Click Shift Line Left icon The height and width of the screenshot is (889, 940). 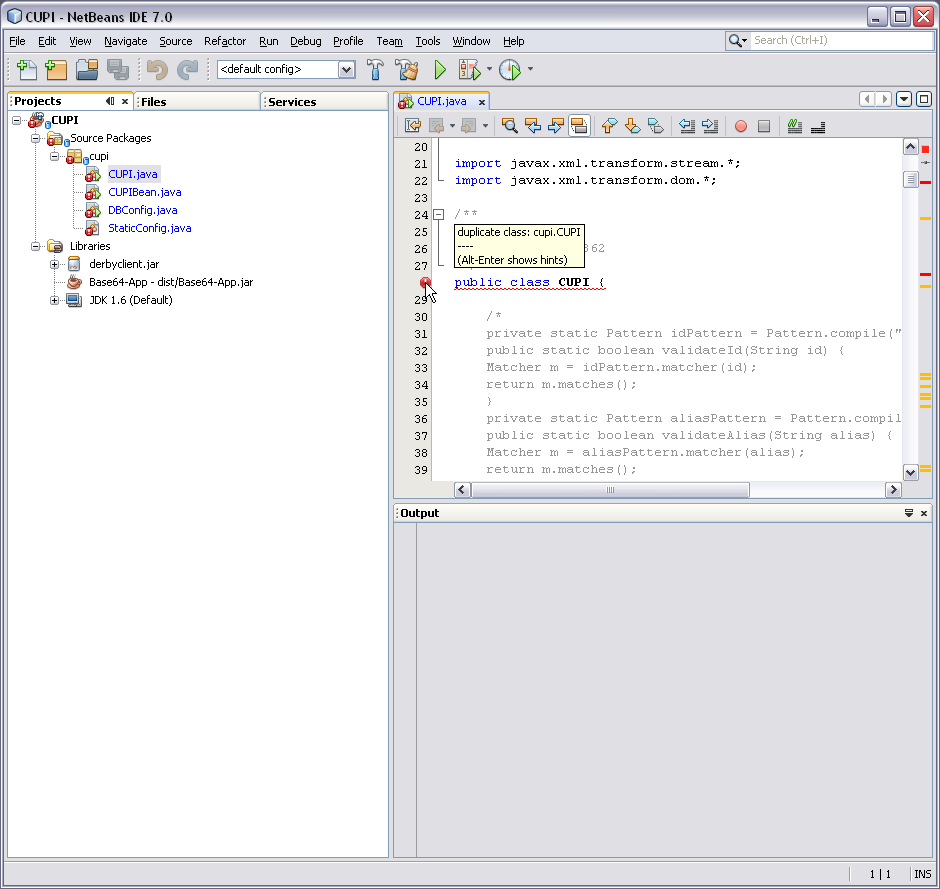(x=686, y=126)
